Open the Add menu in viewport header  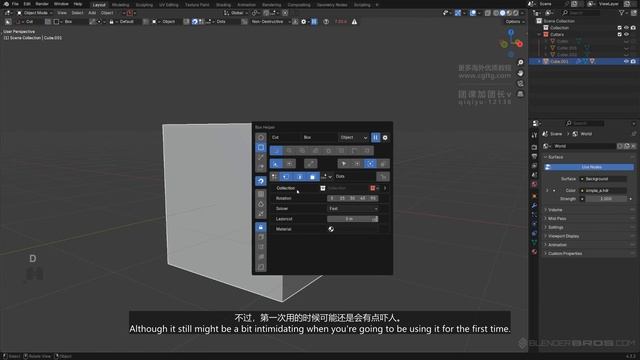(92, 13)
